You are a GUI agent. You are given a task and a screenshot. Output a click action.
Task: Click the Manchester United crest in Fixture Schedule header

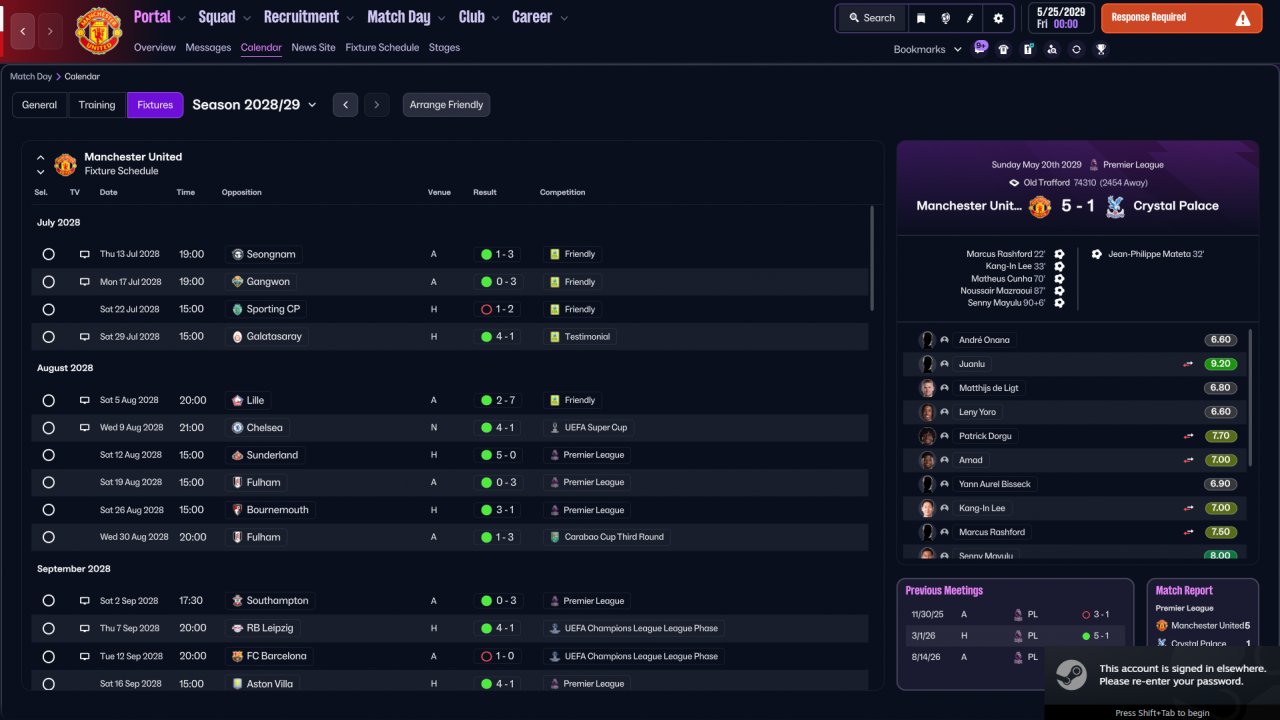pos(65,164)
